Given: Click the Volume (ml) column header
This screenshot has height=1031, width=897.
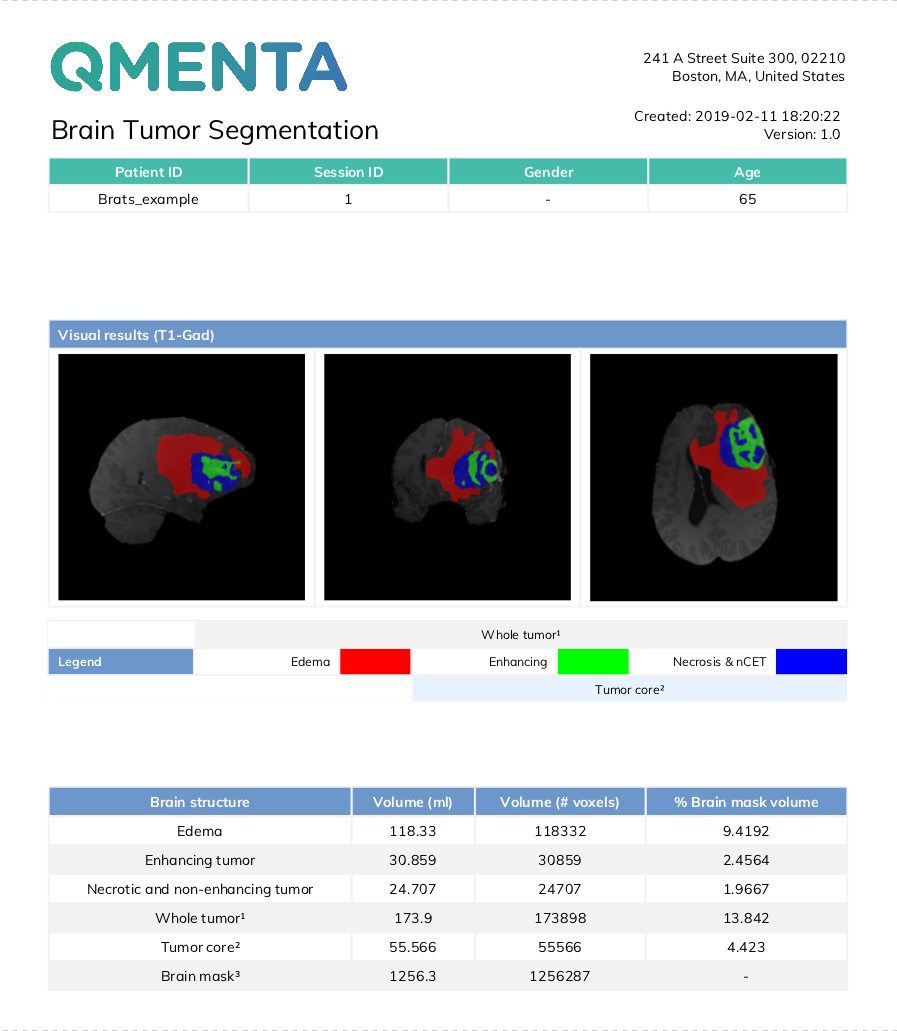Looking at the screenshot, I should (412, 802).
